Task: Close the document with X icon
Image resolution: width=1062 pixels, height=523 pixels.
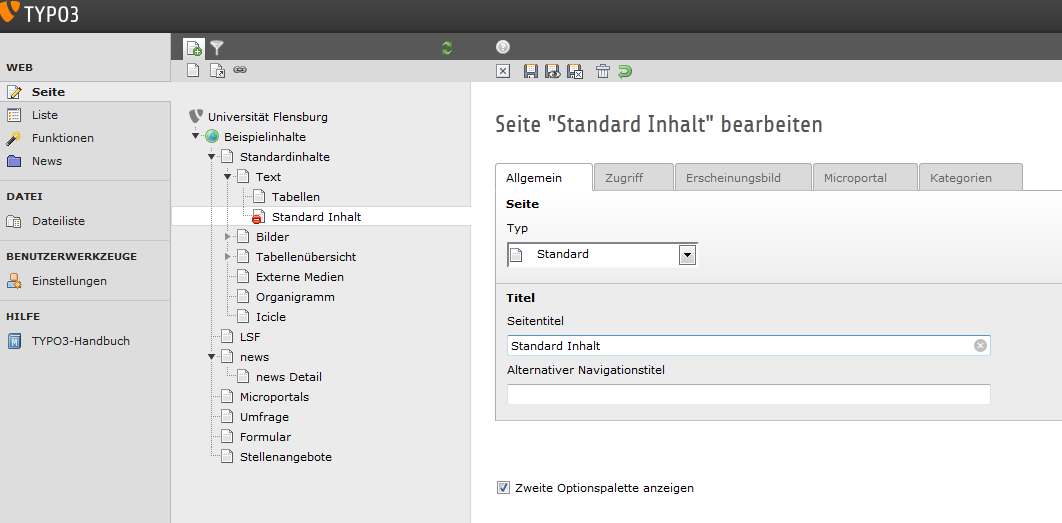Action: coord(503,71)
